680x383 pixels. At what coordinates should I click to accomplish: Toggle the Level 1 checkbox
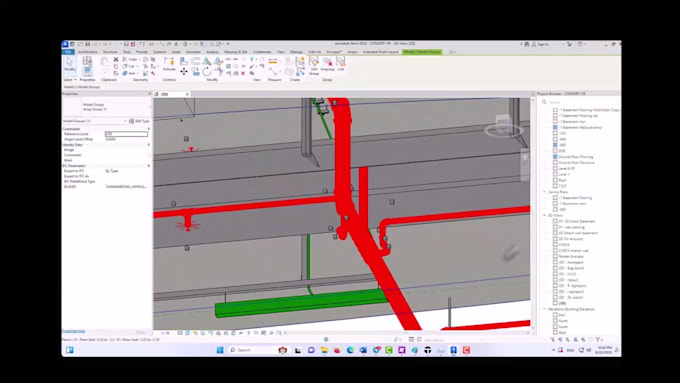coord(555,174)
